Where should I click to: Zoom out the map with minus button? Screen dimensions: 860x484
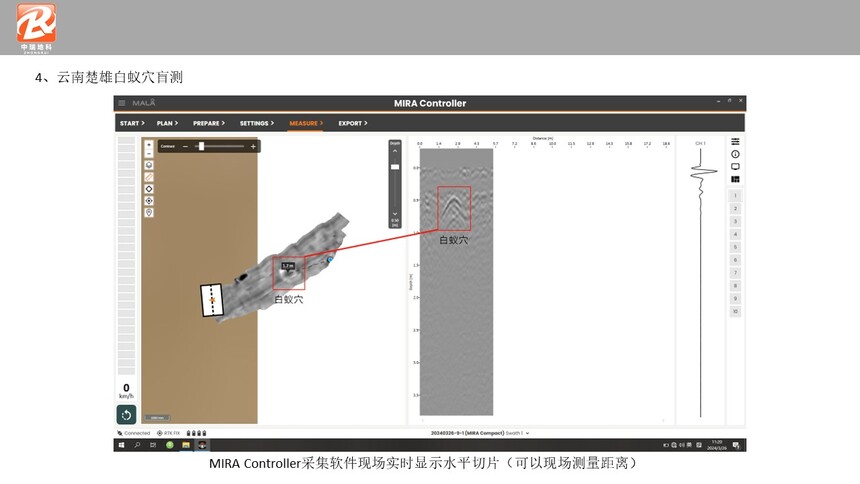point(149,153)
